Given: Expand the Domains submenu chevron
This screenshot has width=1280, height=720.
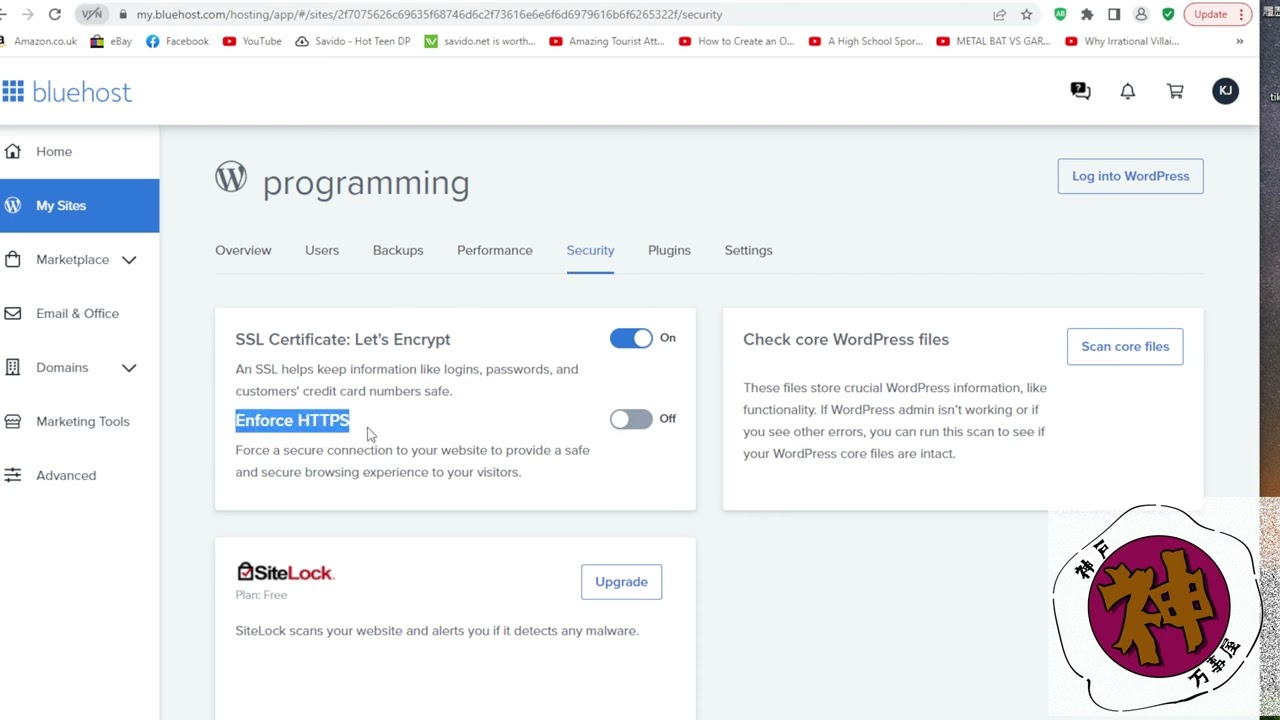Looking at the screenshot, I should [129, 367].
